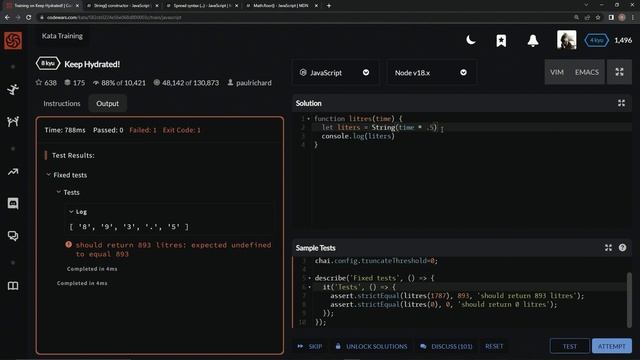Enable VIM keybinding mode

(x=557, y=72)
